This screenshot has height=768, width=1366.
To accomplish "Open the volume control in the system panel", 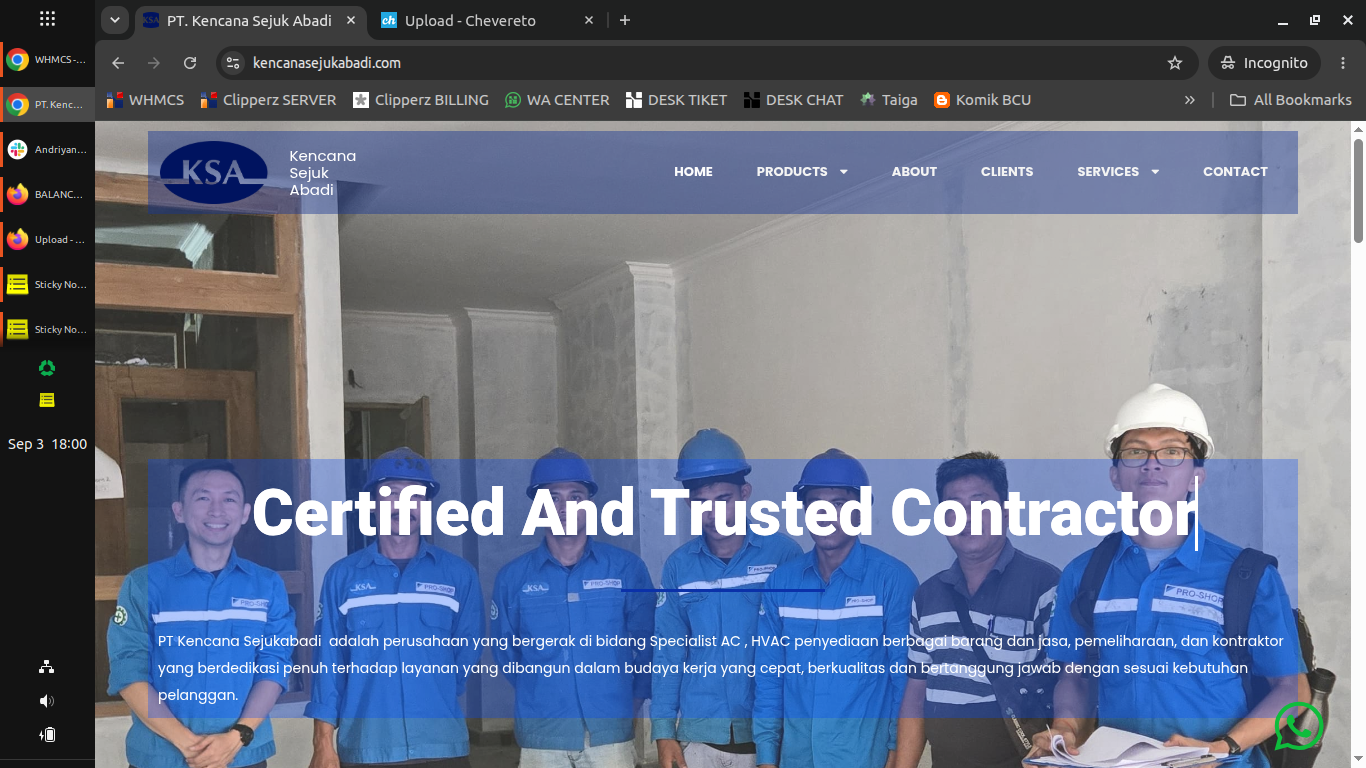I will 47,701.
